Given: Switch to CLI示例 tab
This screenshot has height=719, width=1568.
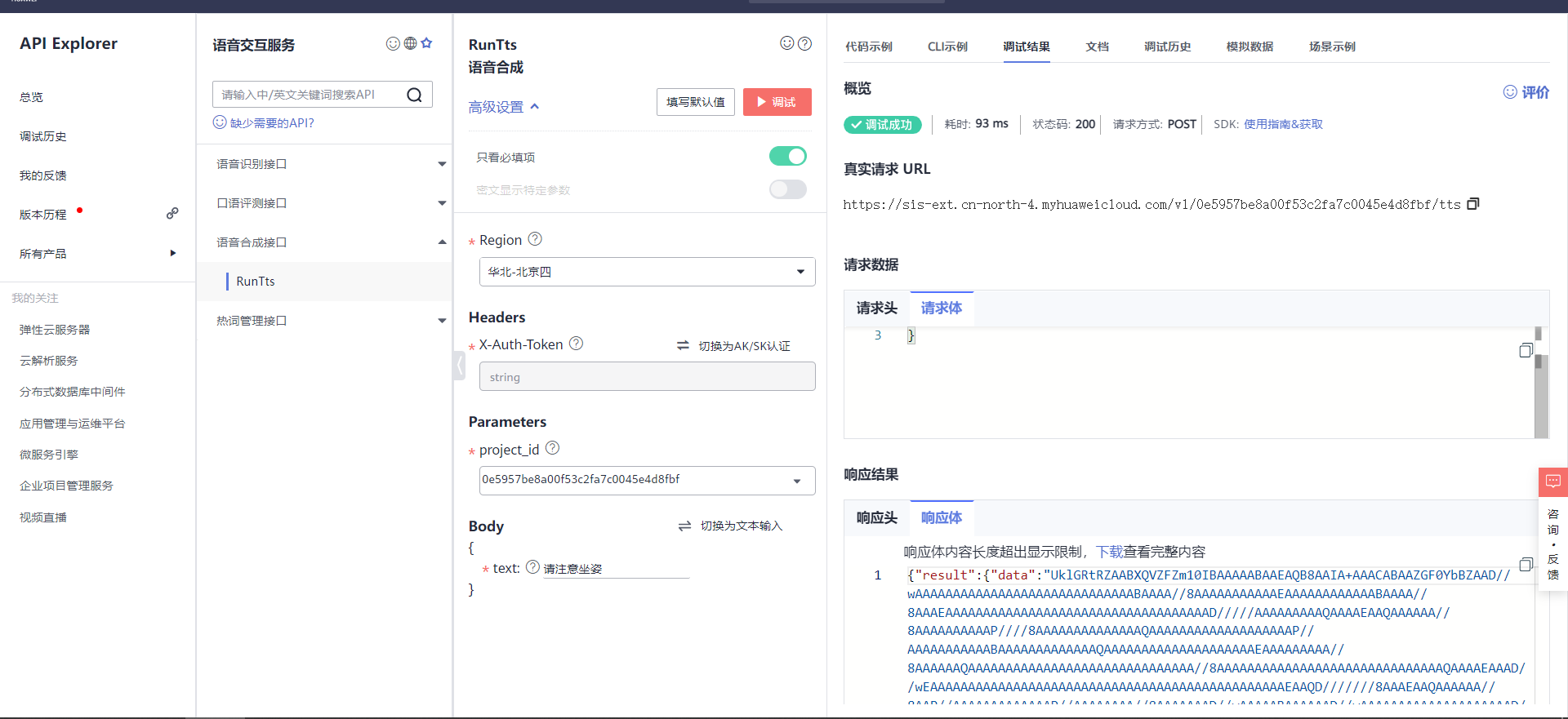Looking at the screenshot, I should 947,47.
